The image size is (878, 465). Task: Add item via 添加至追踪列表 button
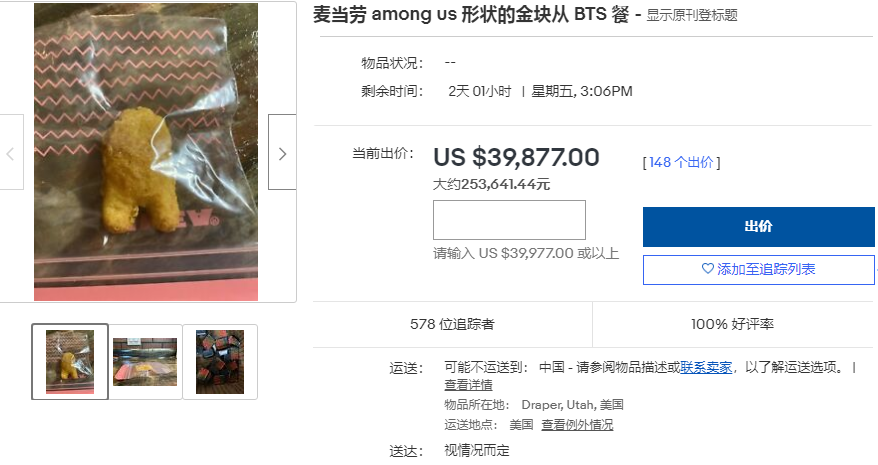coord(758,269)
